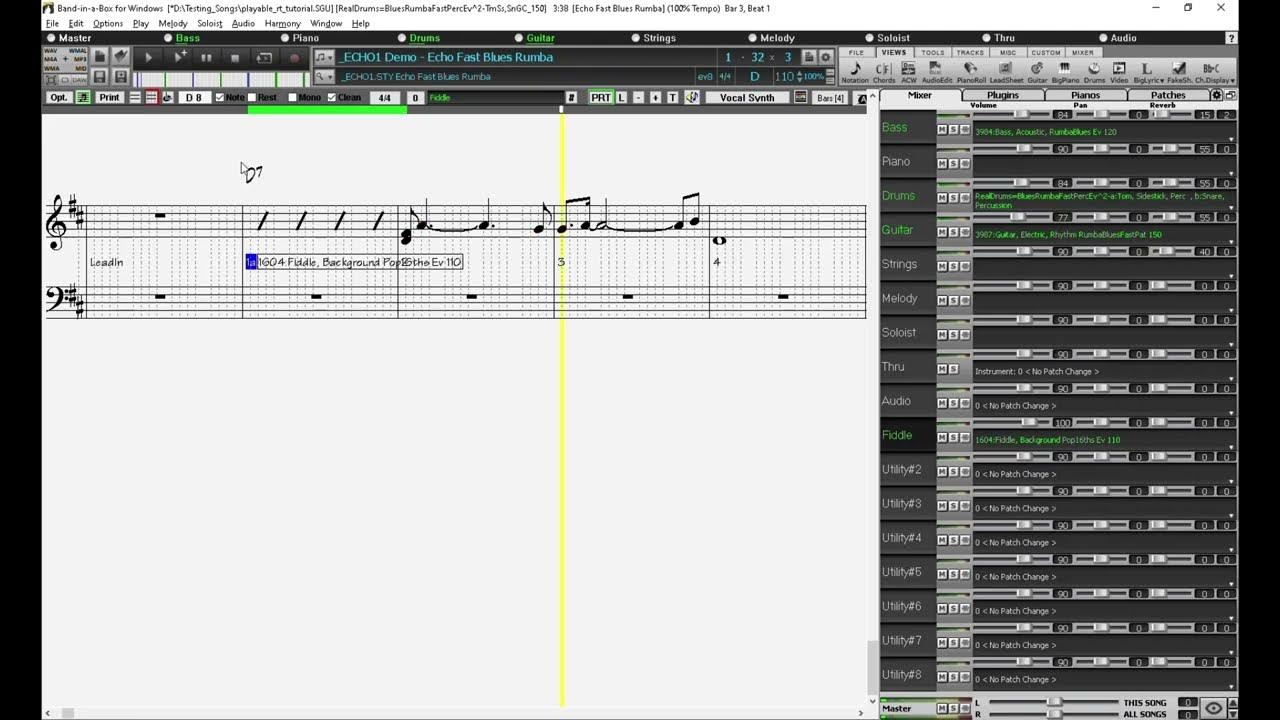Launch the ACW audio chord wizard
The image size is (1280, 720).
[x=909, y=73]
